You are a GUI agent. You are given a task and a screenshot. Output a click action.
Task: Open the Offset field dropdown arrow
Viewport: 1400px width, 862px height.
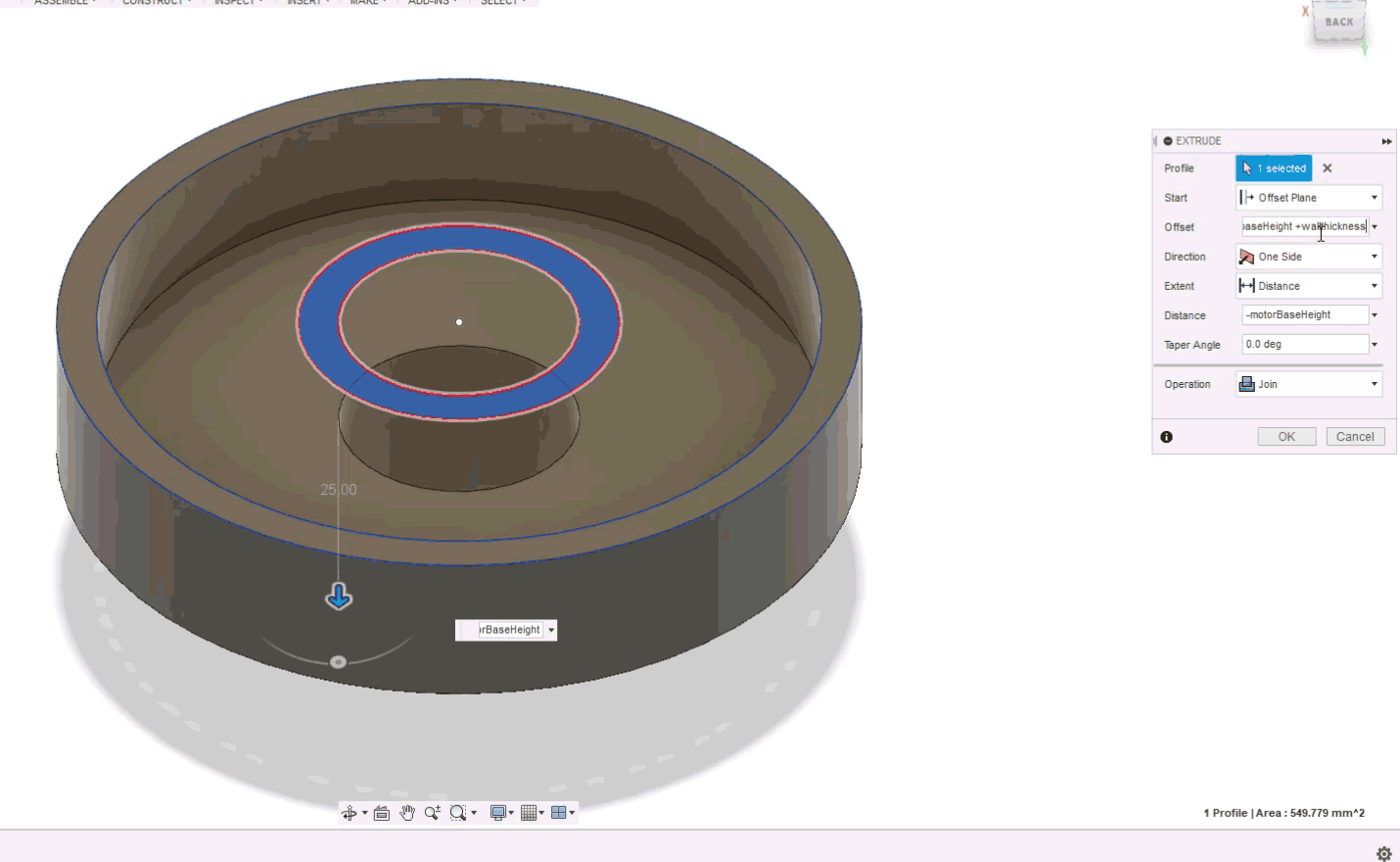pyautogui.click(x=1375, y=227)
